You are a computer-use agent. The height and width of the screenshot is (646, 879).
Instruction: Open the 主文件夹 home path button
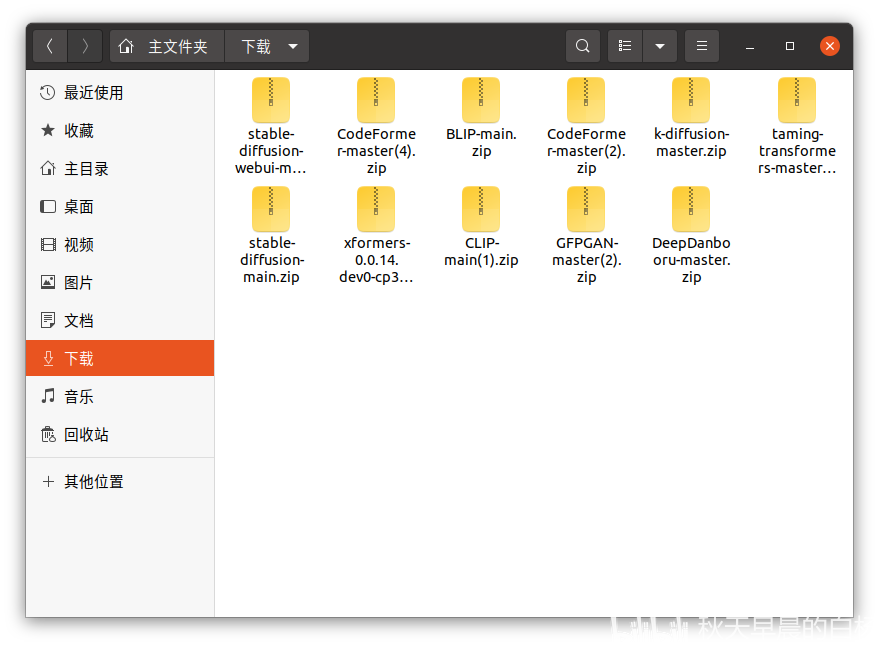[166, 46]
